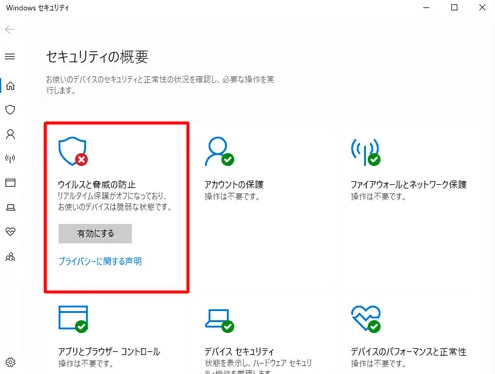Click 操作は不要です under デバイスのパフォーマンスと正常性
Viewport: 495px width, 374px height.
coord(378,363)
